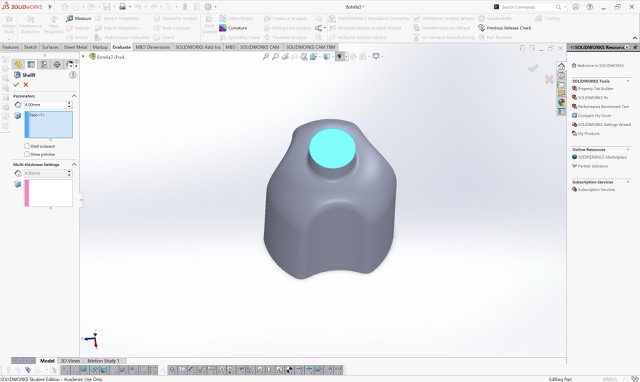Confirm with green check in viewport corner

[x=533, y=68]
